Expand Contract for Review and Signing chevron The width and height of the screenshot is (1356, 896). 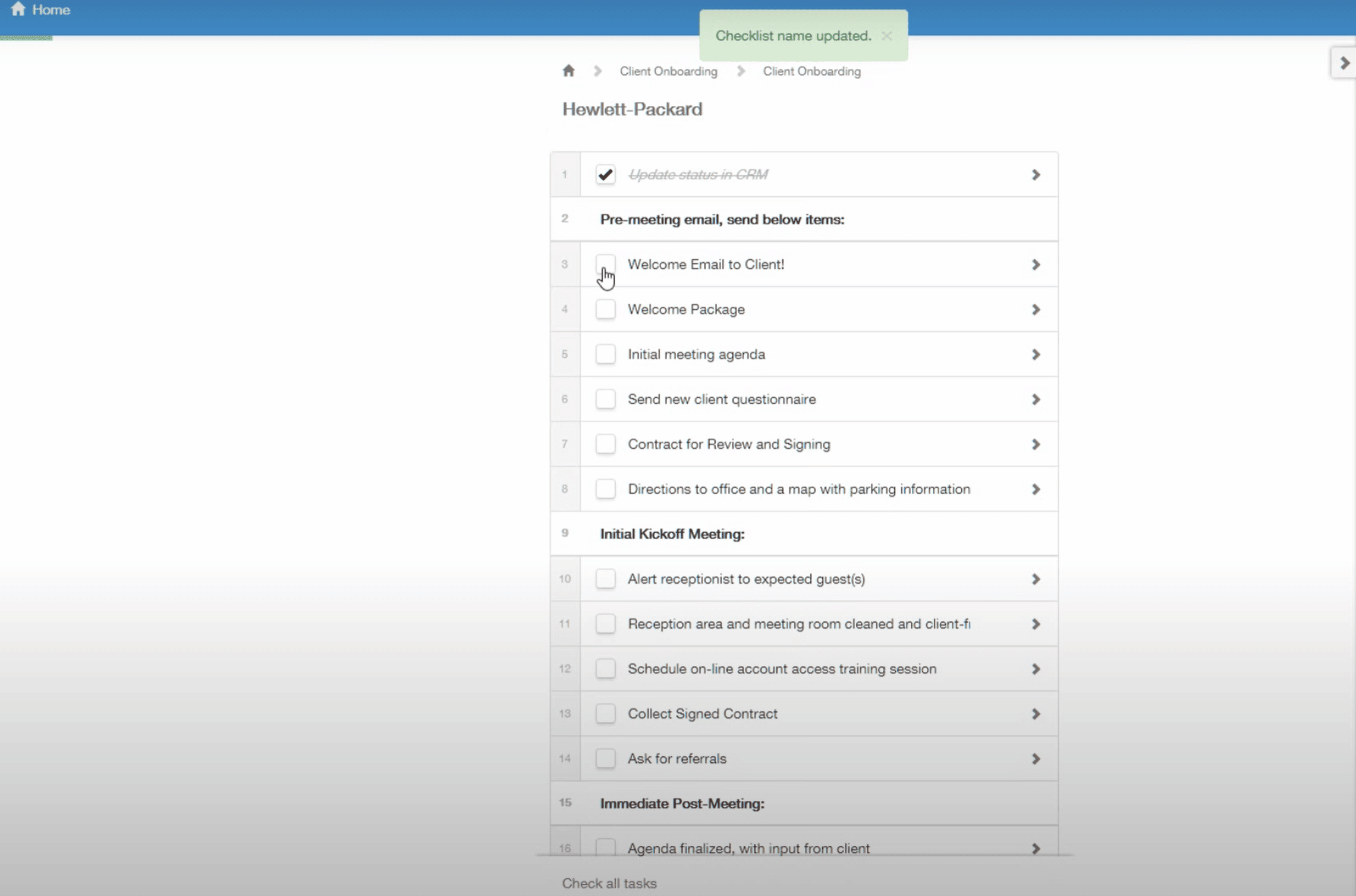point(1036,444)
